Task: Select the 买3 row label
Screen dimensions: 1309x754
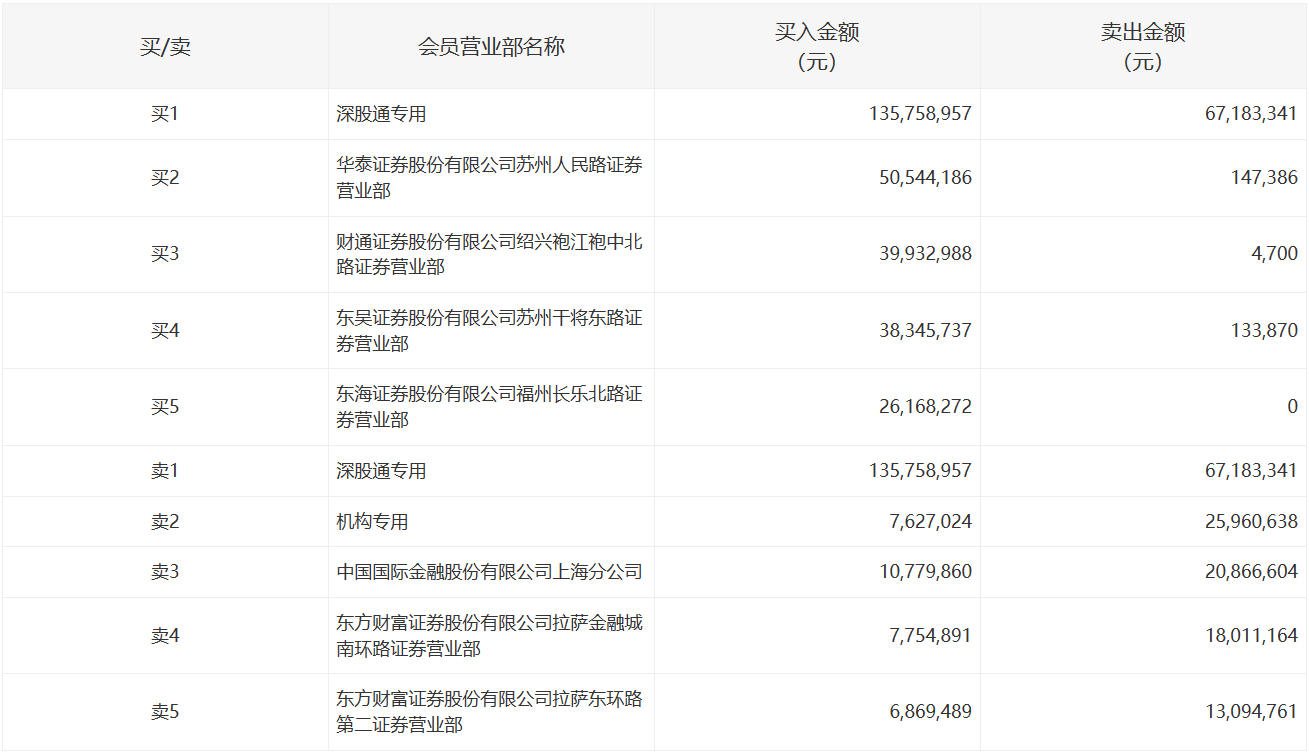Action: [165, 254]
